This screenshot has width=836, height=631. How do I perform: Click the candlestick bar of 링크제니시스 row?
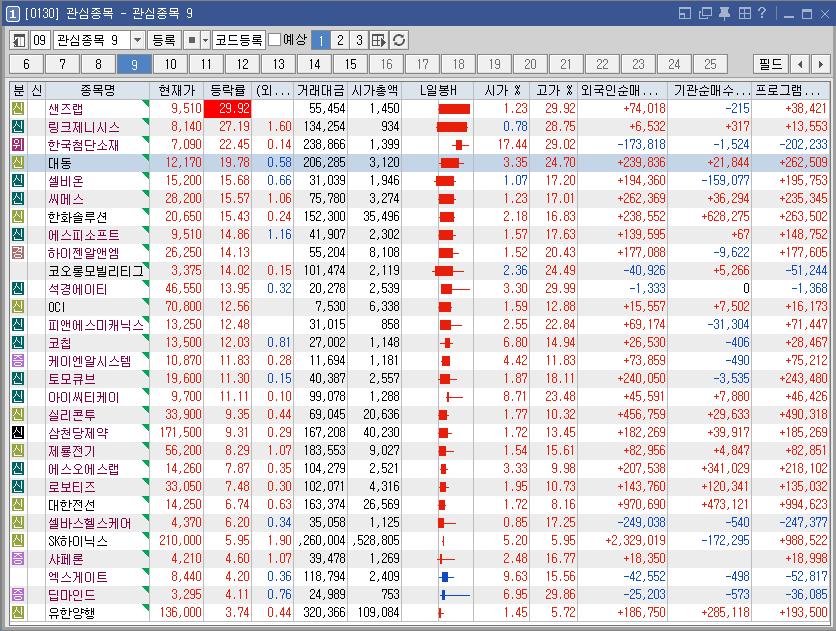(x=452, y=127)
